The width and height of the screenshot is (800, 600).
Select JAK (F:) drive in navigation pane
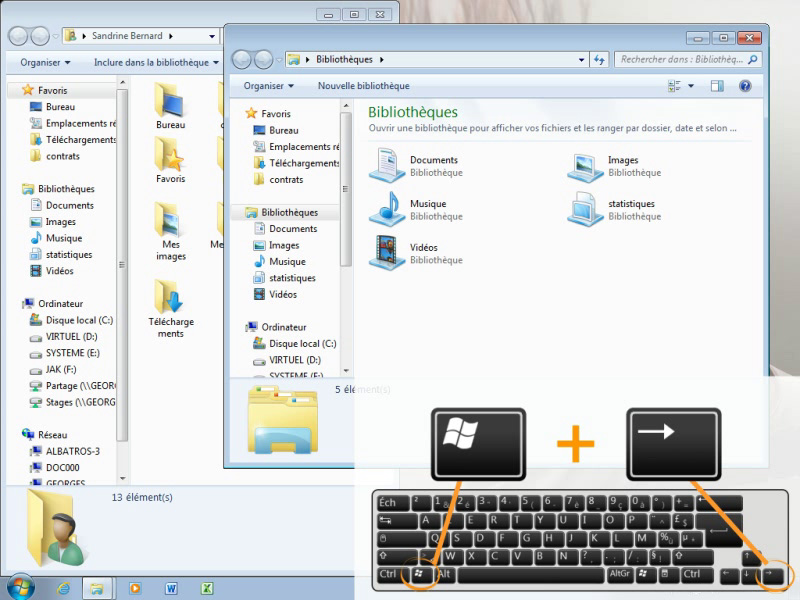[61, 369]
